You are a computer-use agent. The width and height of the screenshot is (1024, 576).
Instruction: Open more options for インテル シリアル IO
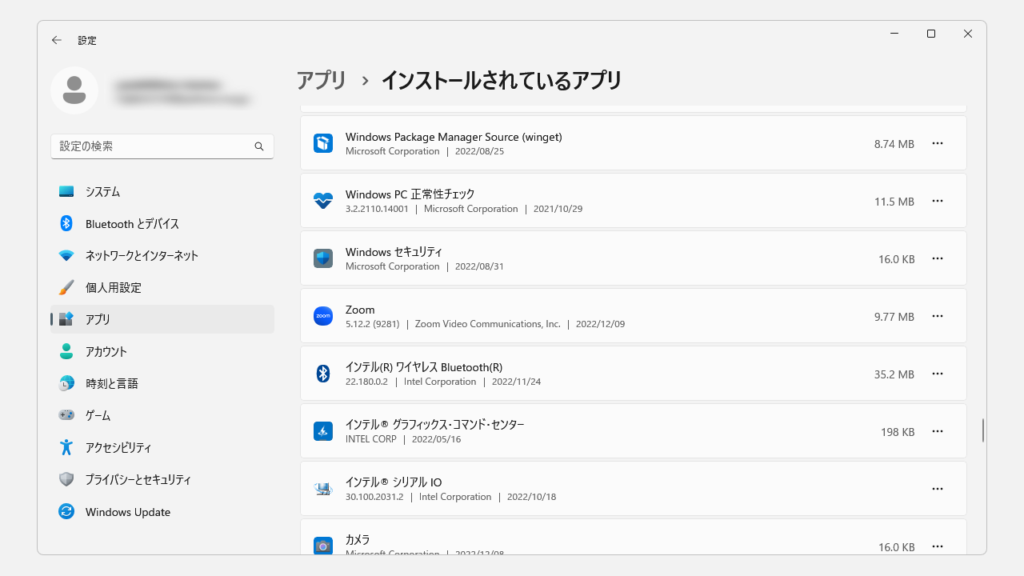coord(937,488)
